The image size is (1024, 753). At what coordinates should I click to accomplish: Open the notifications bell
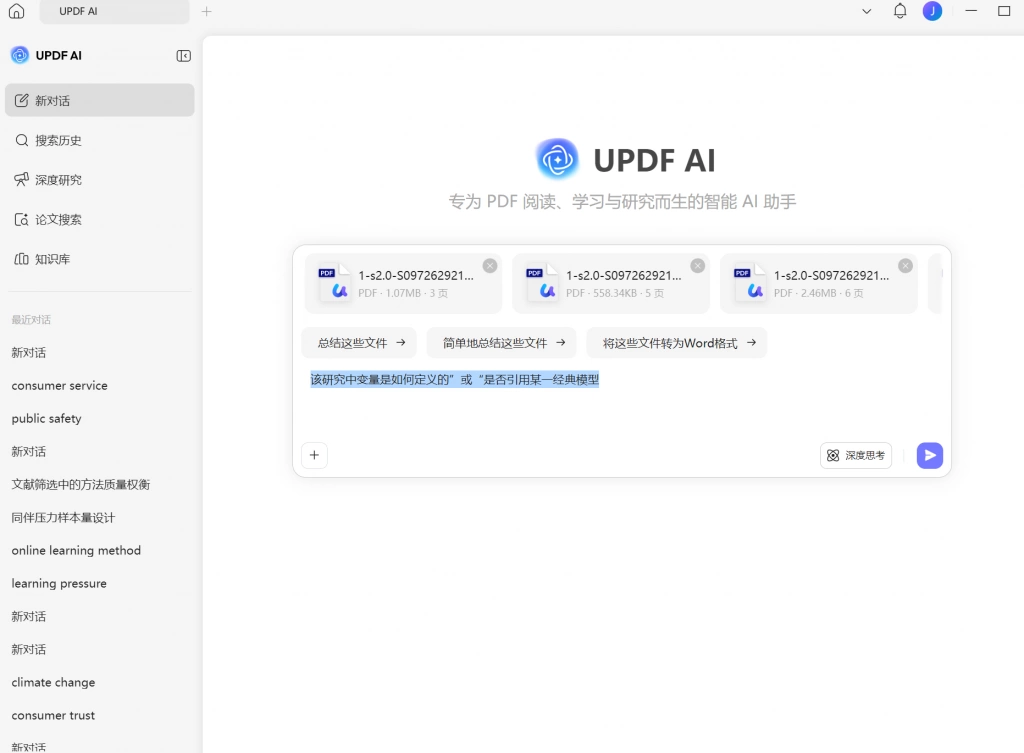(900, 11)
